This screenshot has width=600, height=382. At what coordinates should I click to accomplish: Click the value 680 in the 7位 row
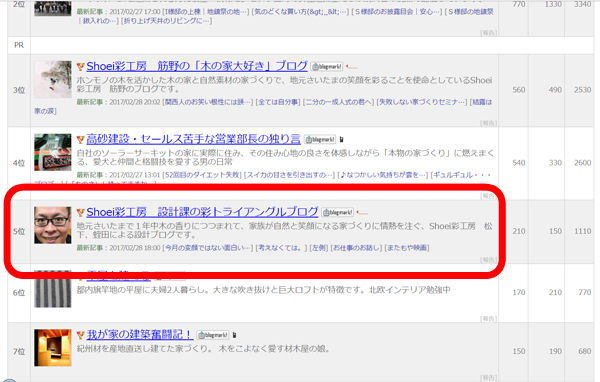click(x=585, y=351)
